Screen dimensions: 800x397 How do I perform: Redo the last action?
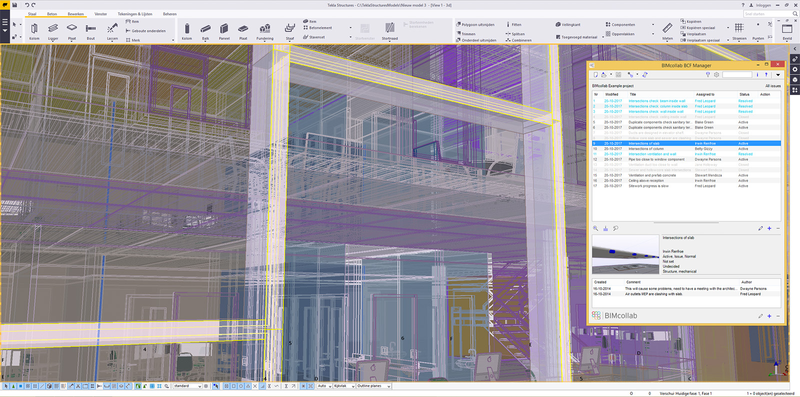33,5
